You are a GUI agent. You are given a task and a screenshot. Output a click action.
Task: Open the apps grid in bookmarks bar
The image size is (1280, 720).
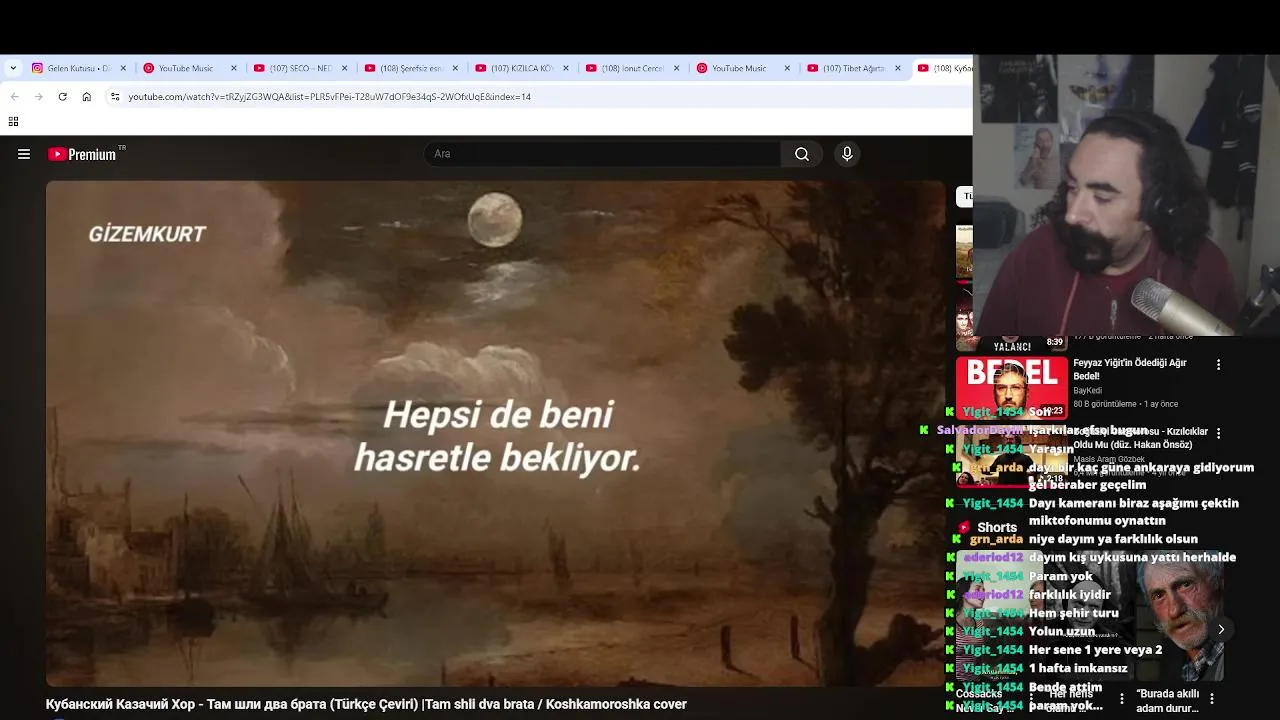click(x=13, y=122)
